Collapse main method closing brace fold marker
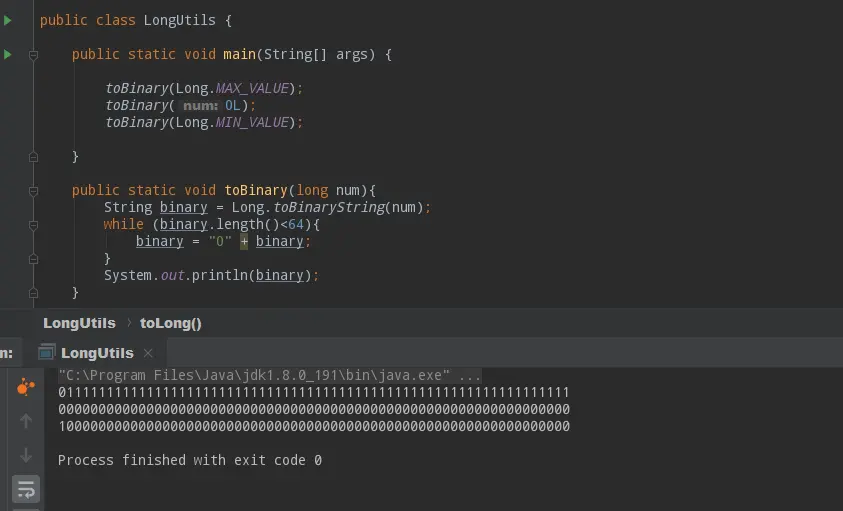Image resolution: width=843 pixels, height=511 pixels. coord(33,157)
